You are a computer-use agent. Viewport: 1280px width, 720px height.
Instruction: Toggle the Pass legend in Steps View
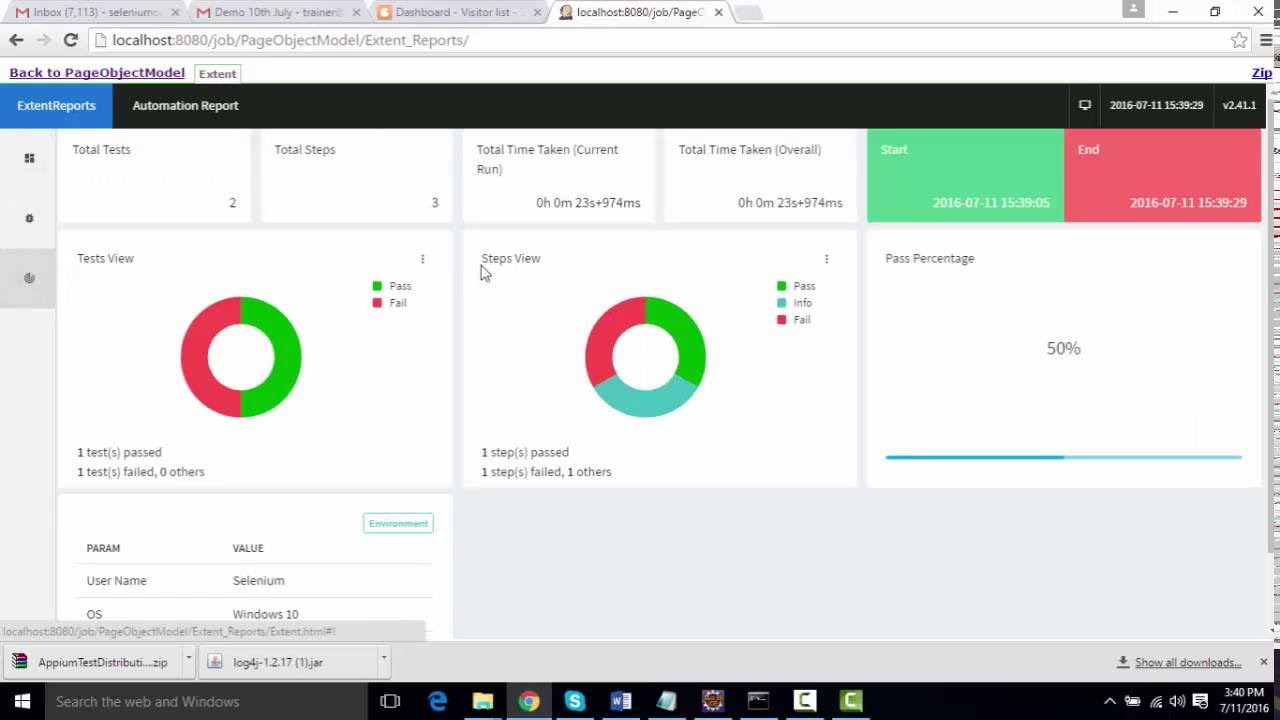pyautogui.click(x=796, y=286)
